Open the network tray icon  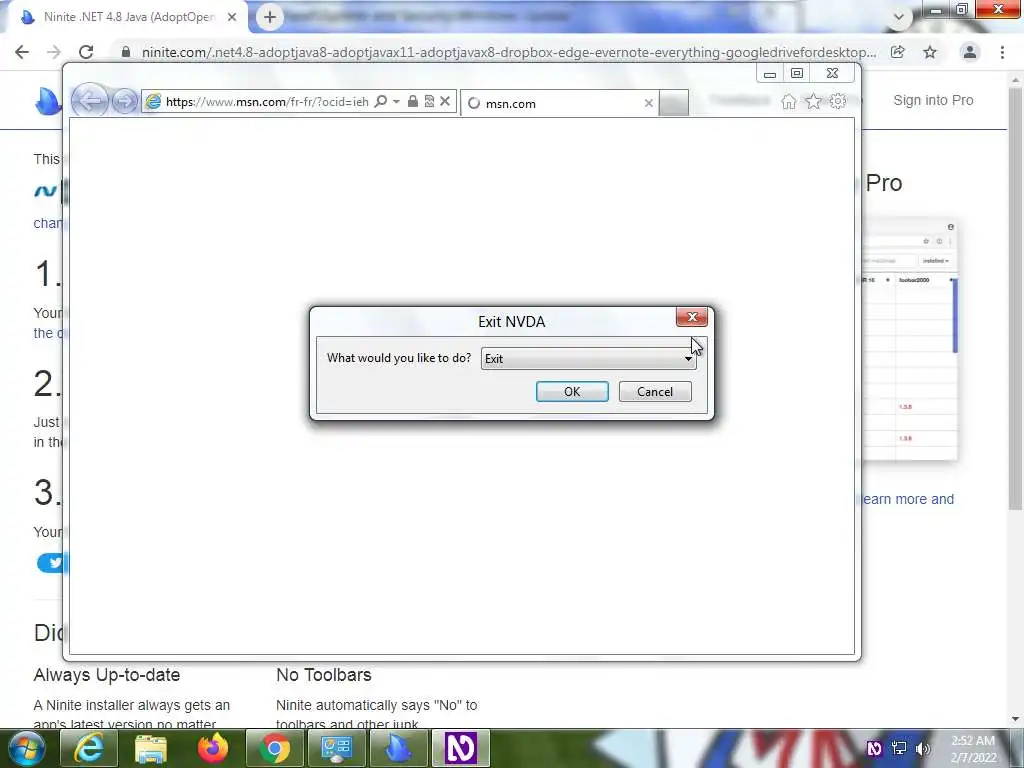point(899,749)
